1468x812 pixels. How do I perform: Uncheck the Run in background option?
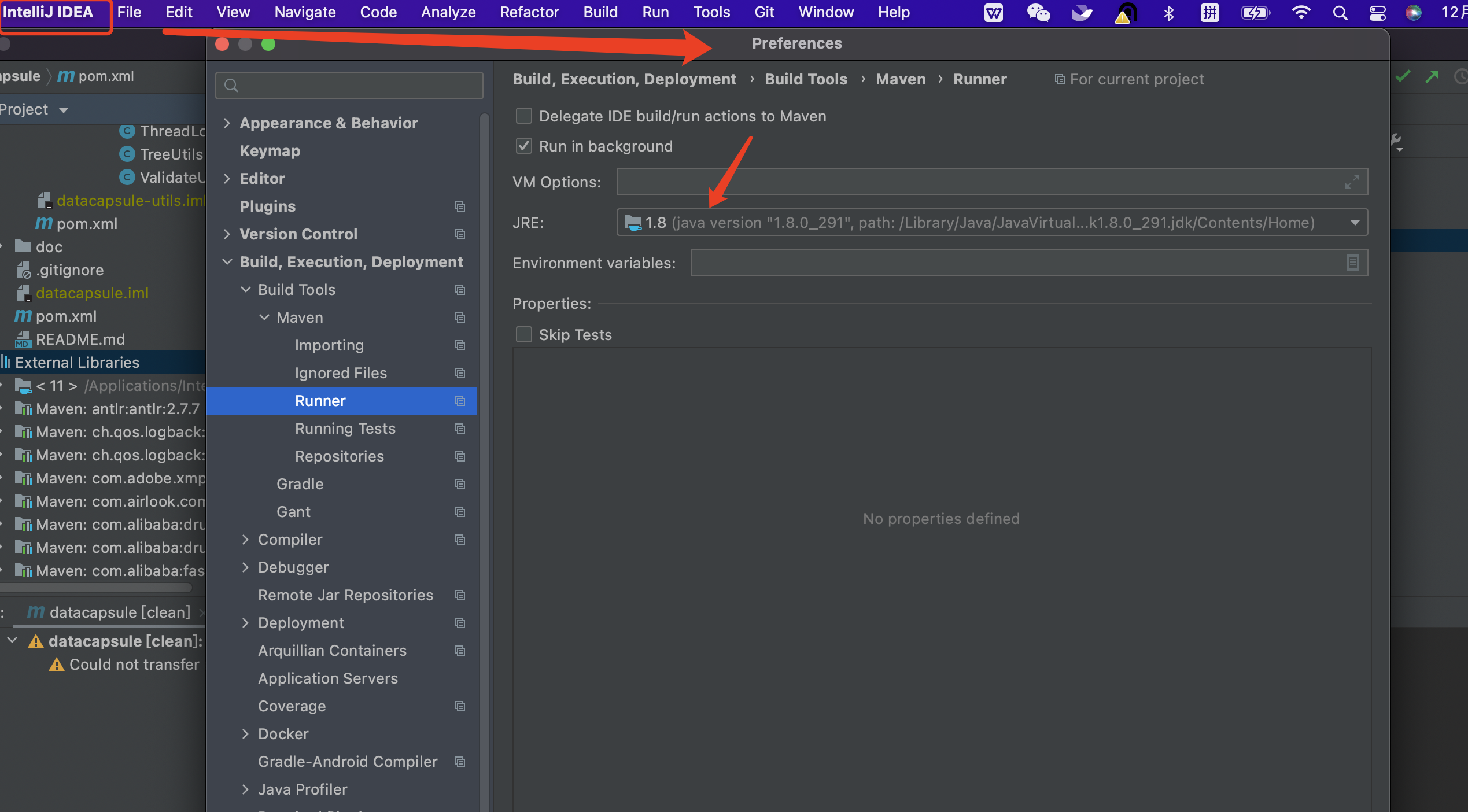pos(524,146)
